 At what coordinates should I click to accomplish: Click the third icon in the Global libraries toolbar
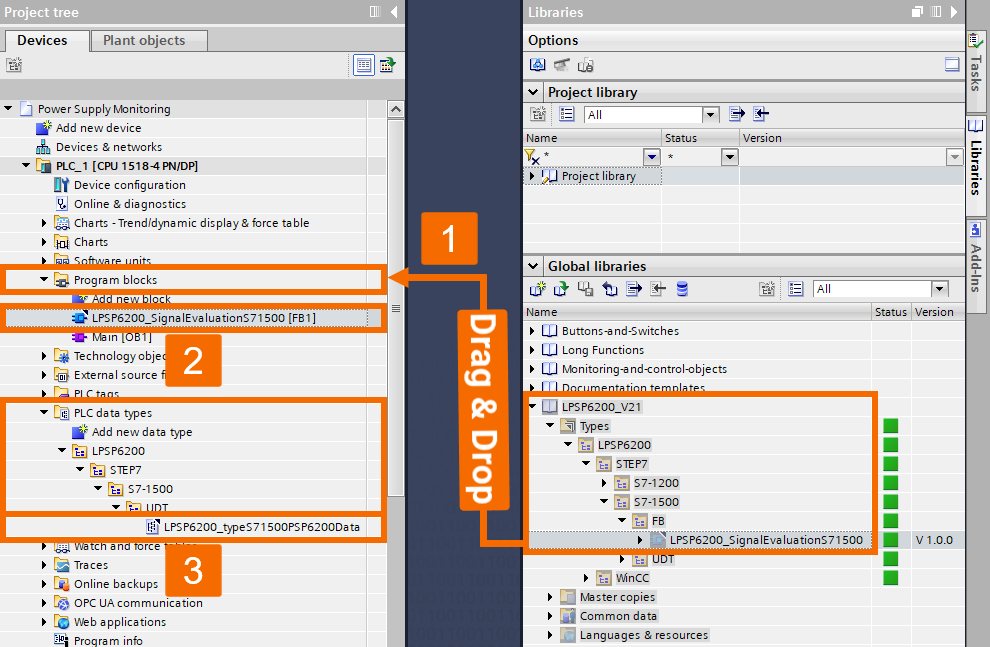click(585, 289)
